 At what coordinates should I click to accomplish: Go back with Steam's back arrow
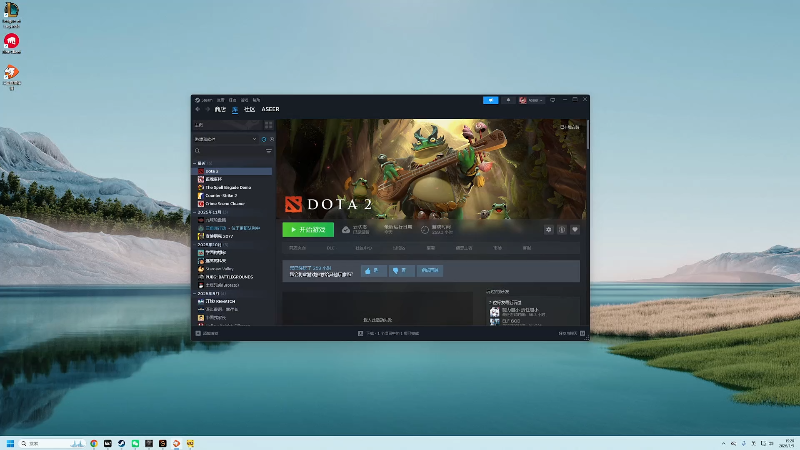198,109
